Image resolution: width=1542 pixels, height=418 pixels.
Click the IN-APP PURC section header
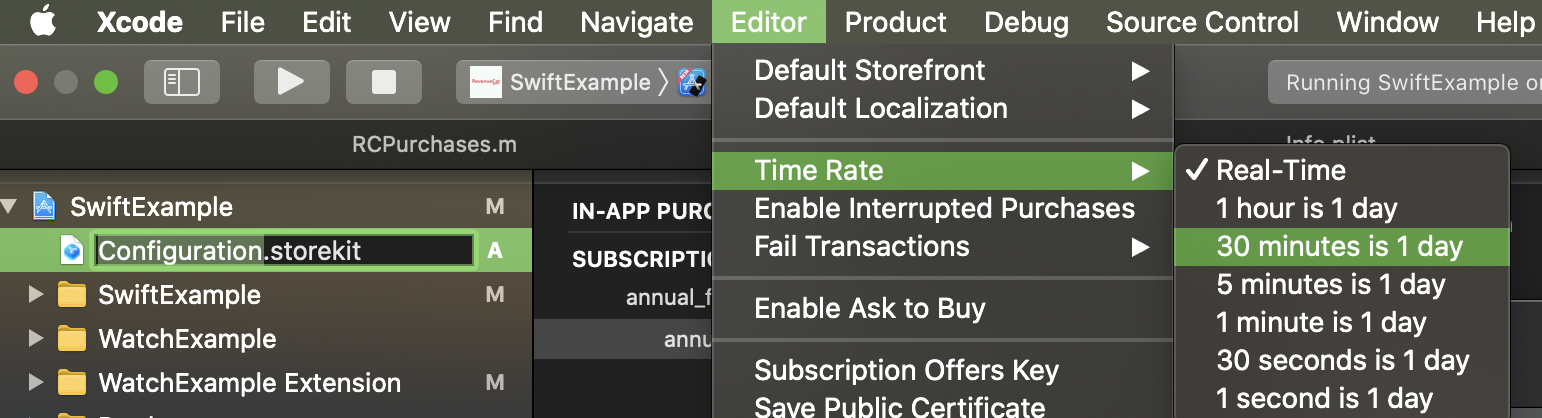pyautogui.click(x=640, y=211)
